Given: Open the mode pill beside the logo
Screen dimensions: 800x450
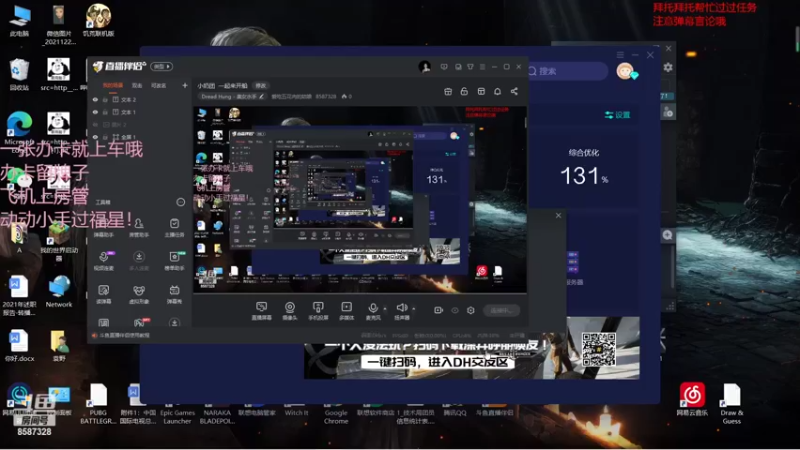Looking at the screenshot, I should [161, 66].
